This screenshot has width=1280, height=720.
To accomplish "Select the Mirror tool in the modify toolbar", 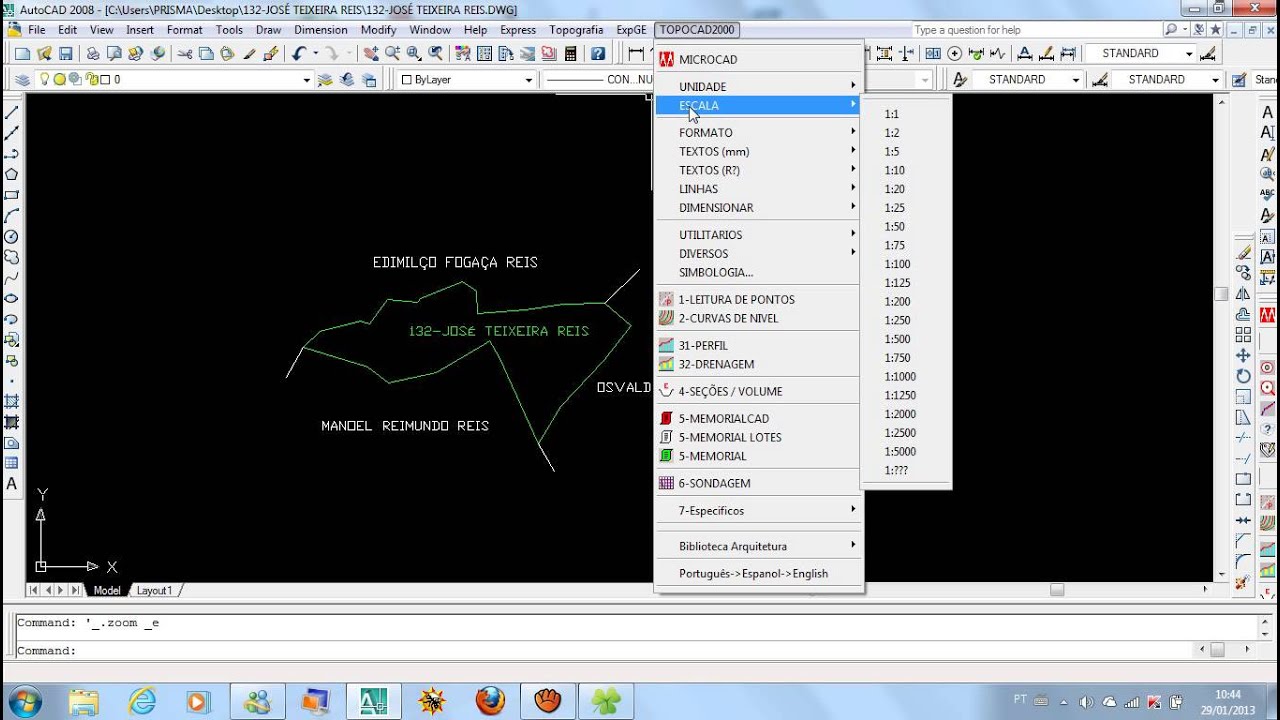I will tap(1243, 293).
